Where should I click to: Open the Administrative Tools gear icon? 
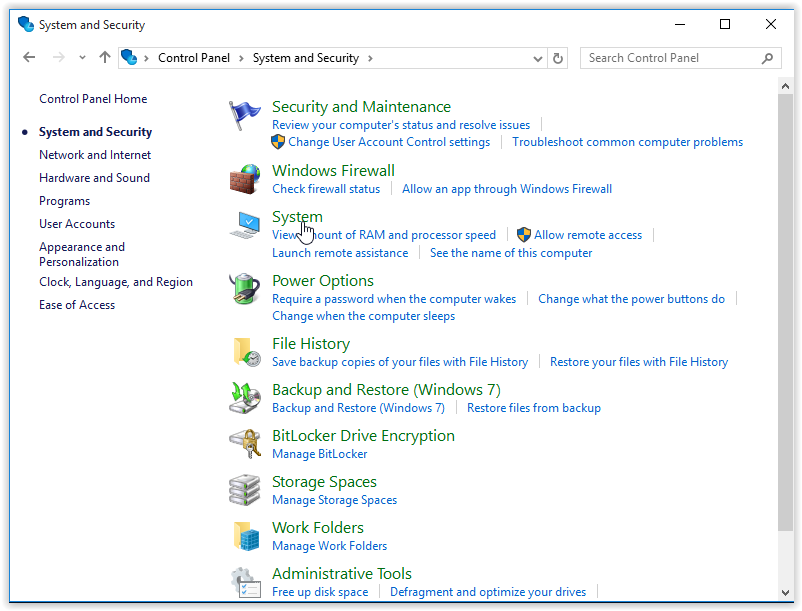(x=246, y=582)
